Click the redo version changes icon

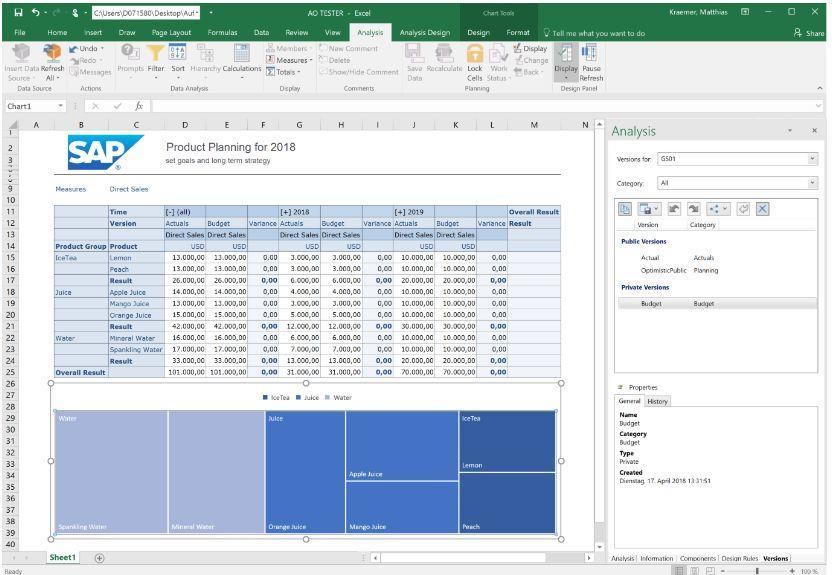click(694, 209)
